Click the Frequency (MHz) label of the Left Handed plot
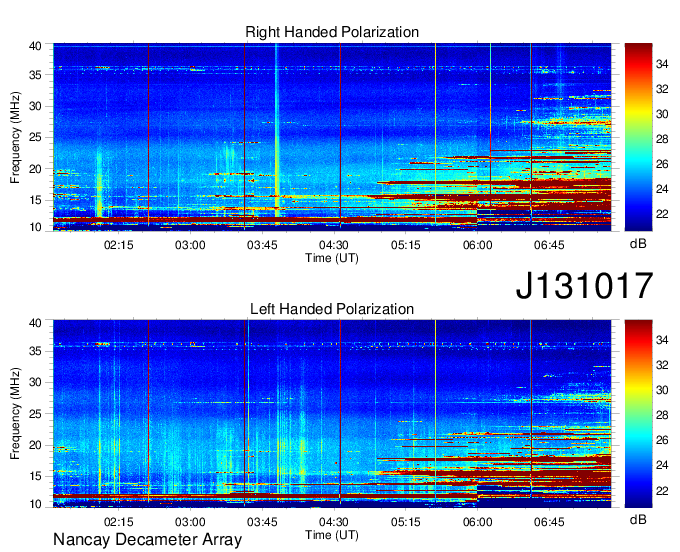The width and height of the screenshot is (680, 552). click(15, 414)
